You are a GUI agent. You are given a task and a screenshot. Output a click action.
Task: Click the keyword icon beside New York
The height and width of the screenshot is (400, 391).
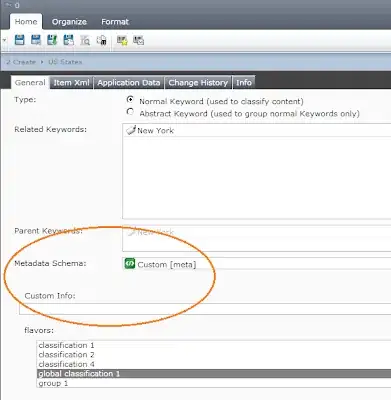(x=131, y=130)
